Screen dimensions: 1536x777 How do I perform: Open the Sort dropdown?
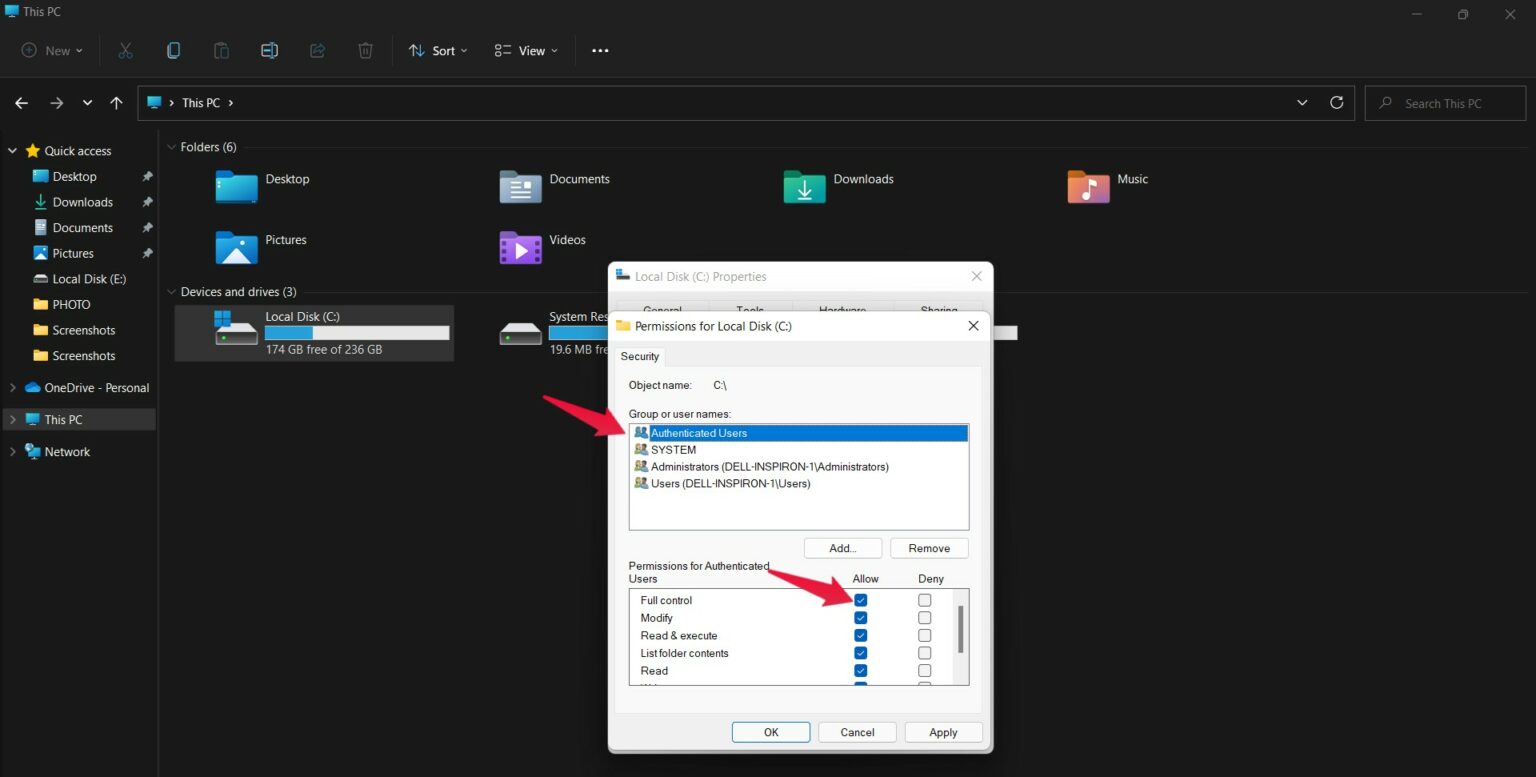coord(437,50)
